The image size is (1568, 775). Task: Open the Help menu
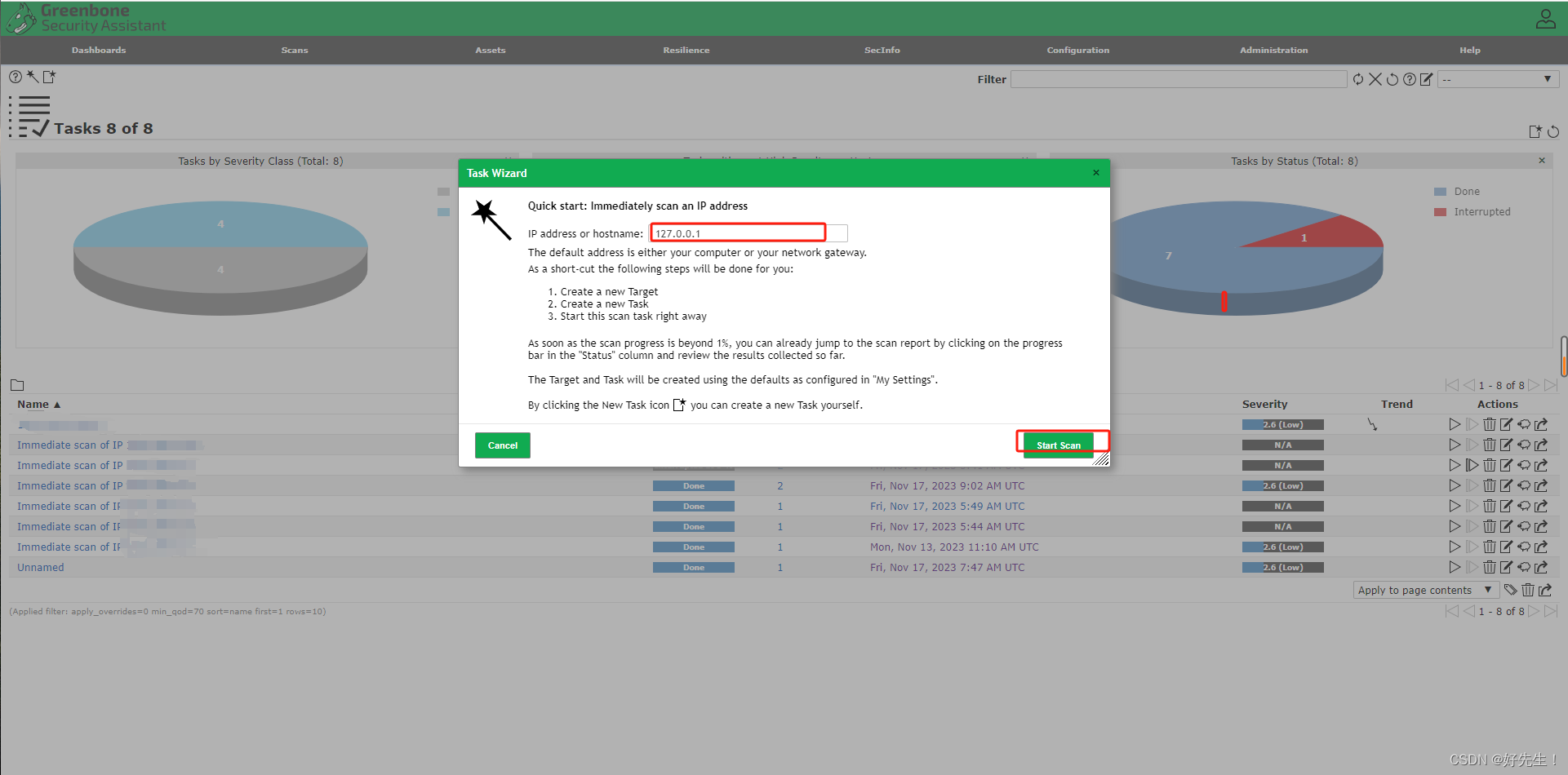pyautogui.click(x=1470, y=50)
